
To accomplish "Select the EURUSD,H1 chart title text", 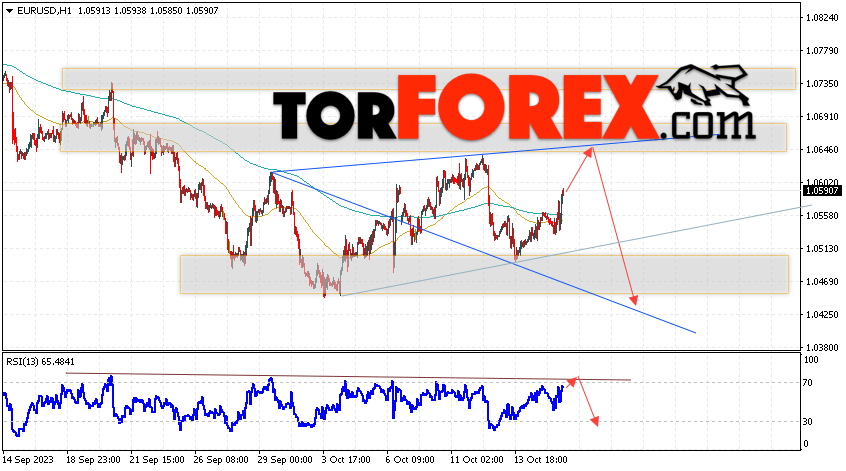I will click(44, 11).
